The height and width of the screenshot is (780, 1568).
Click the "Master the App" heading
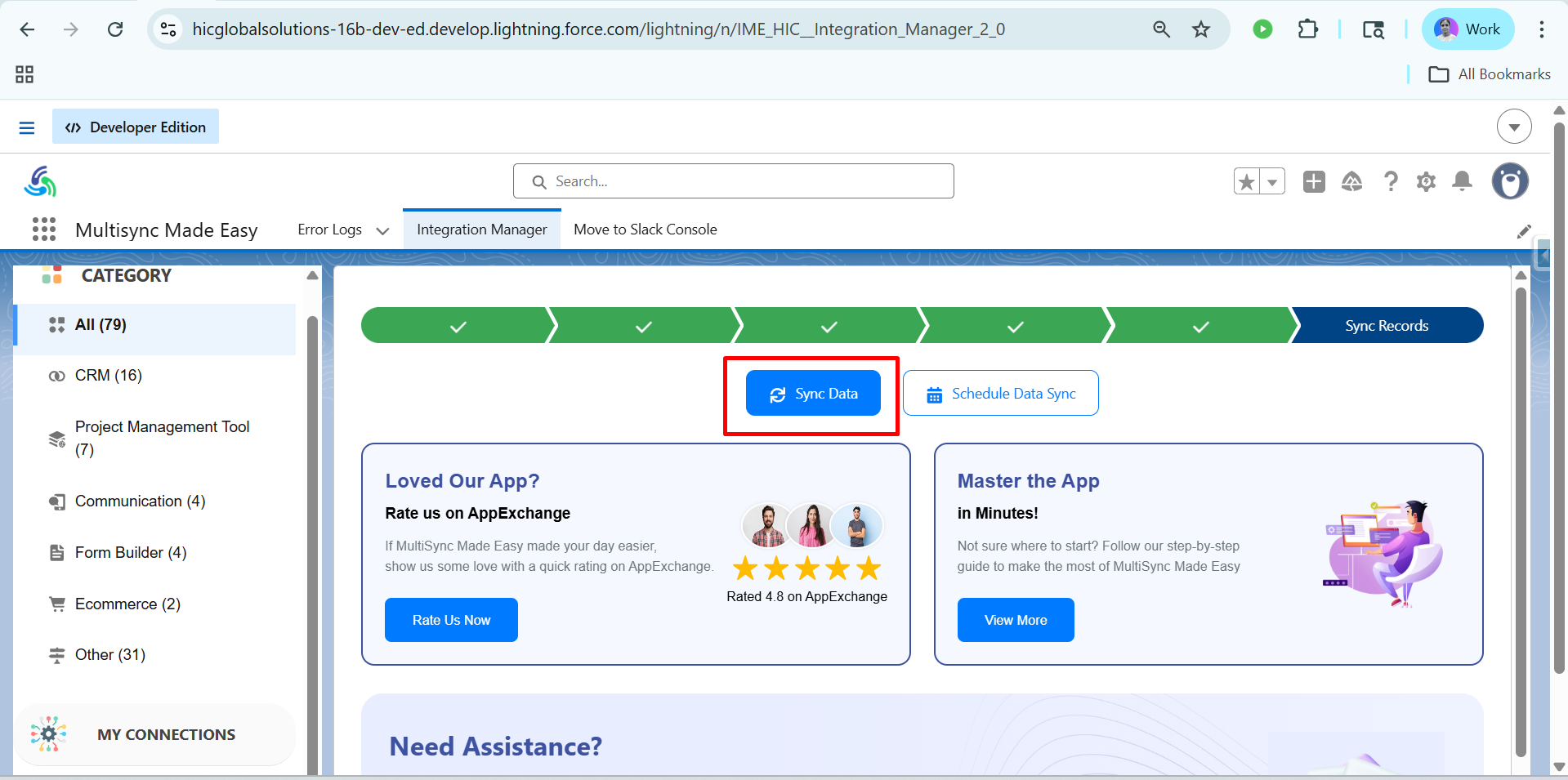[1028, 481]
